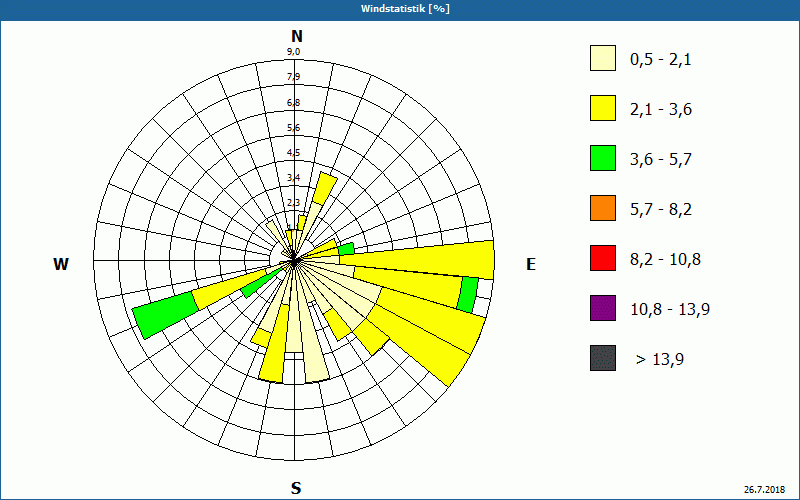Click the N compass label

297,36
